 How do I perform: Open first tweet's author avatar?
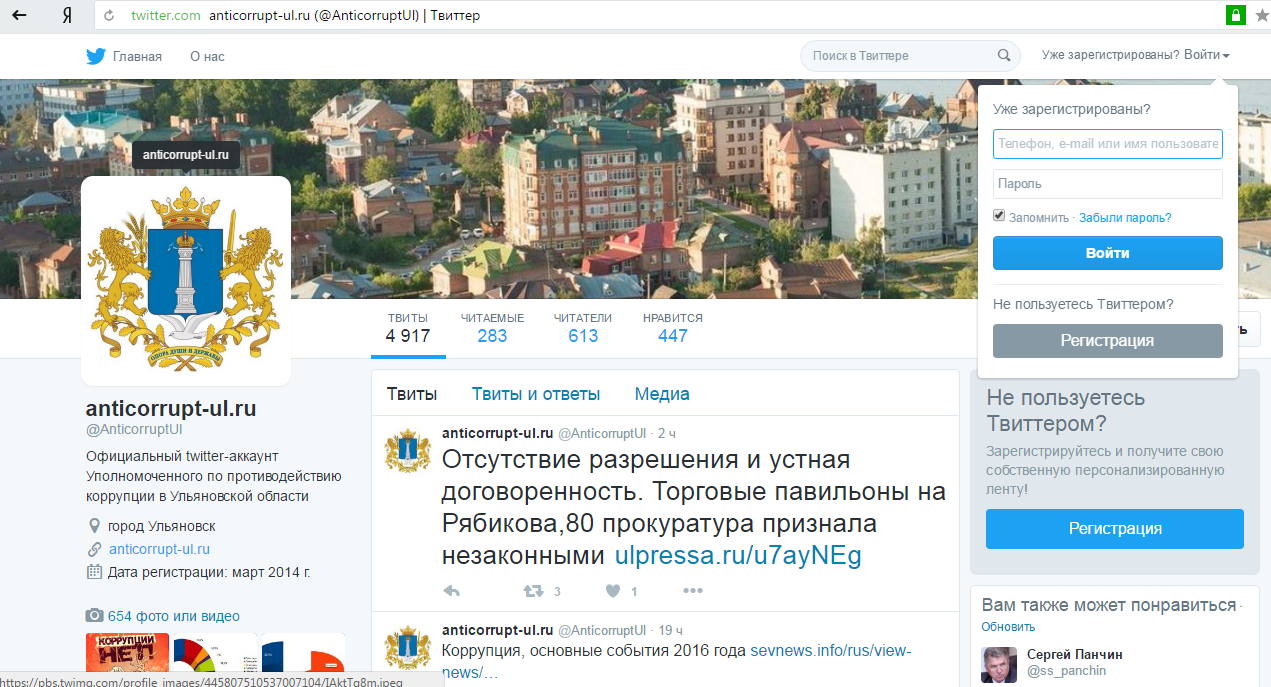(408, 451)
